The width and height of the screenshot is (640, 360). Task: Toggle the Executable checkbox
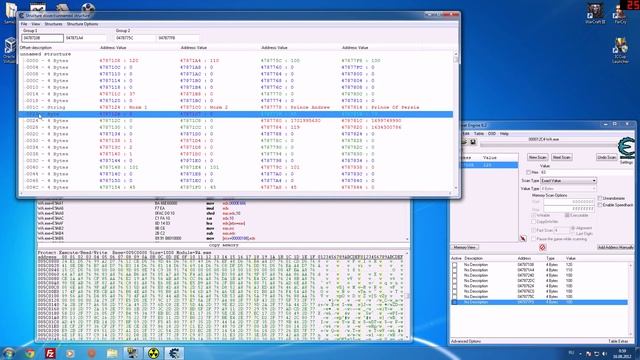click(x=567, y=215)
